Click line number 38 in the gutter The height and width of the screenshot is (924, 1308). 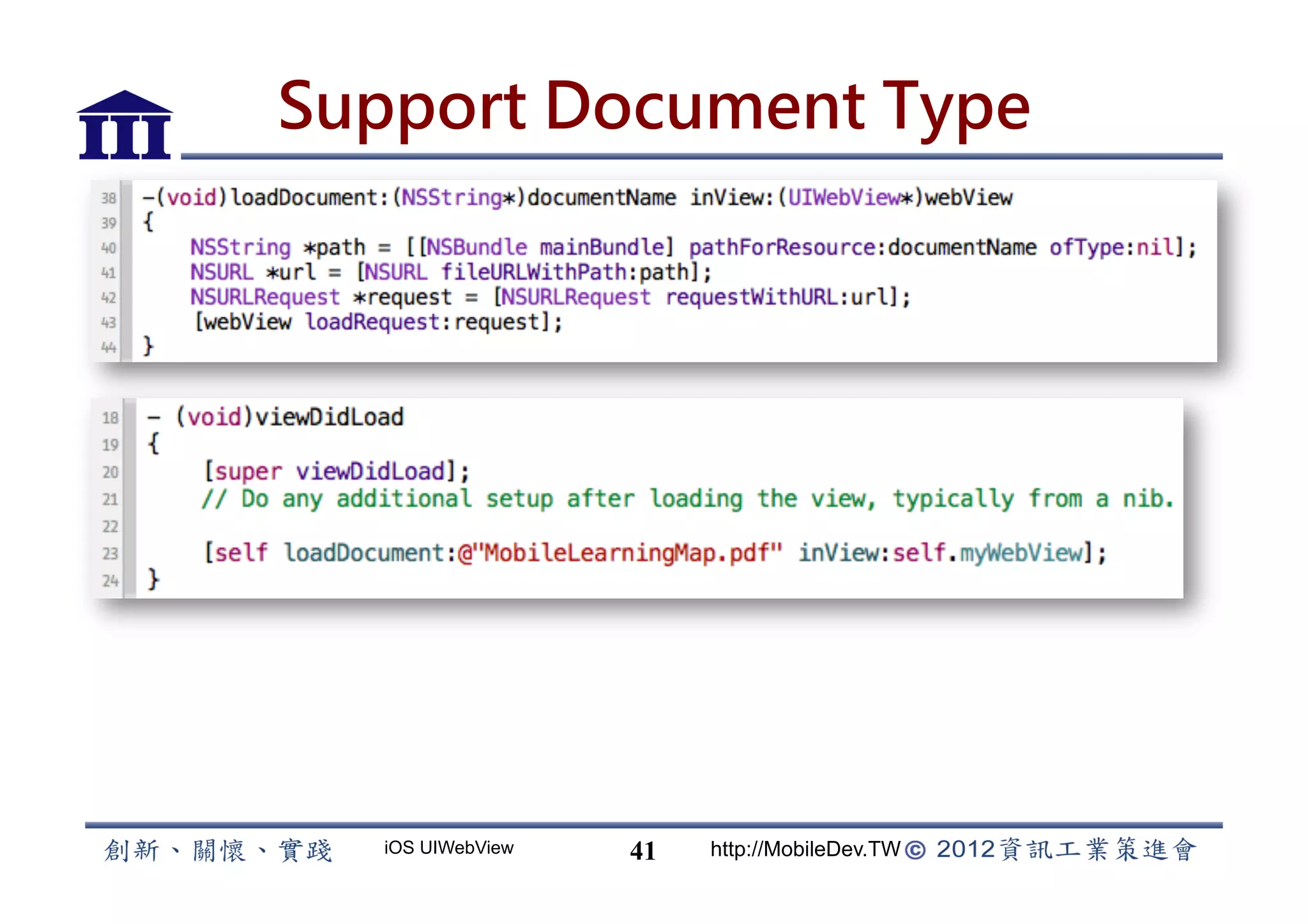tap(109, 198)
